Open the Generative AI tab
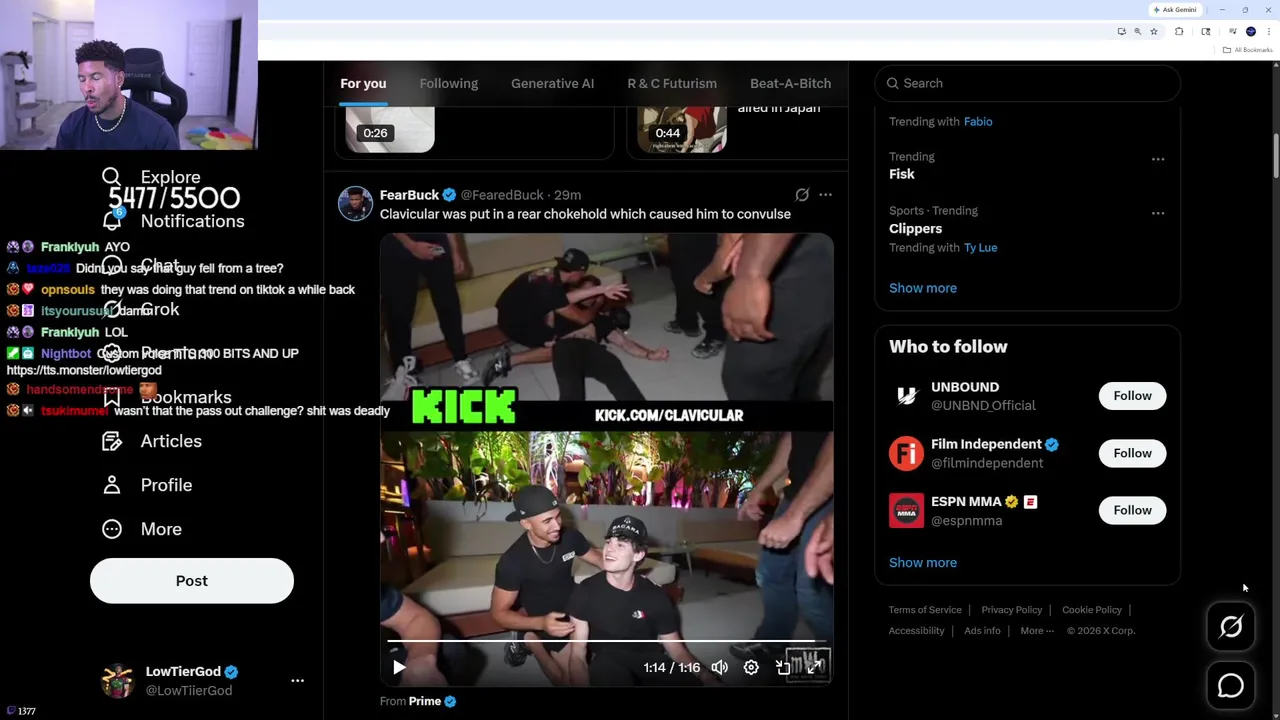The width and height of the screenshot is (1280, 720). [x=552, y=83]
